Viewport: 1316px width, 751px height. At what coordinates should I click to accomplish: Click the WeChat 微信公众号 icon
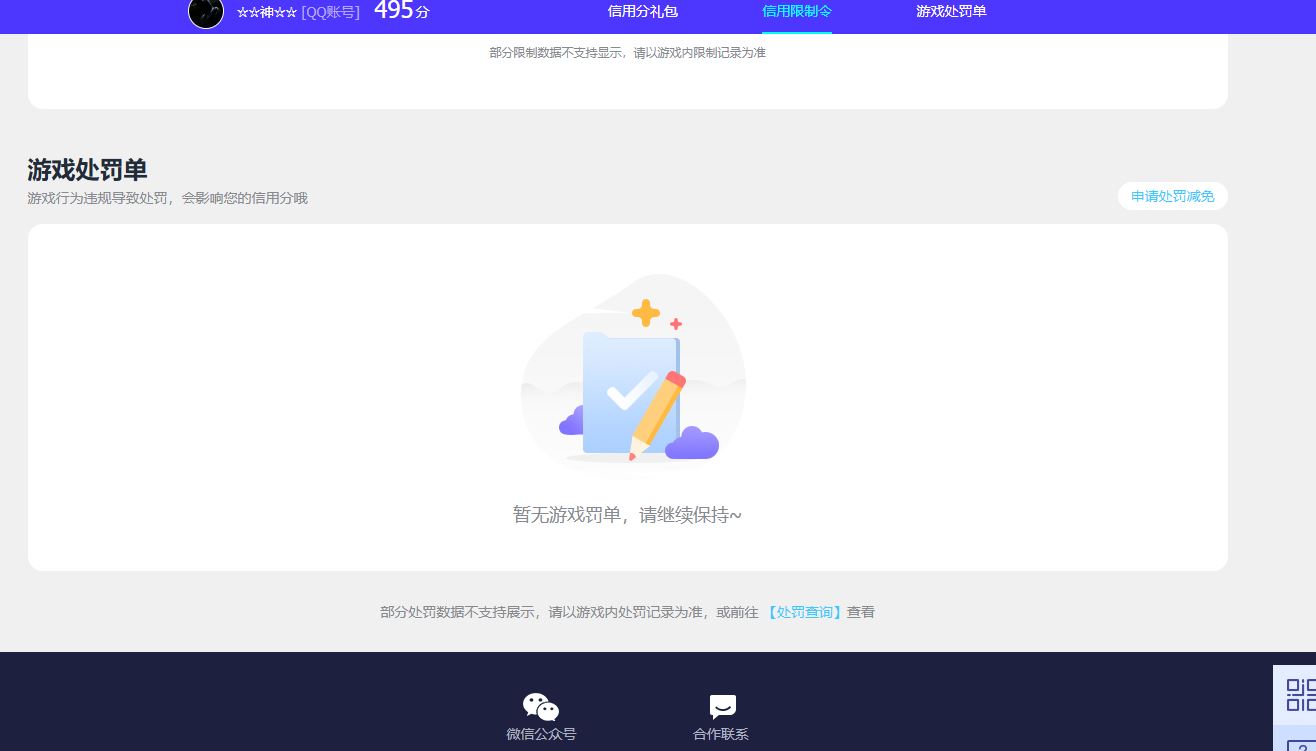coord(541,707)
